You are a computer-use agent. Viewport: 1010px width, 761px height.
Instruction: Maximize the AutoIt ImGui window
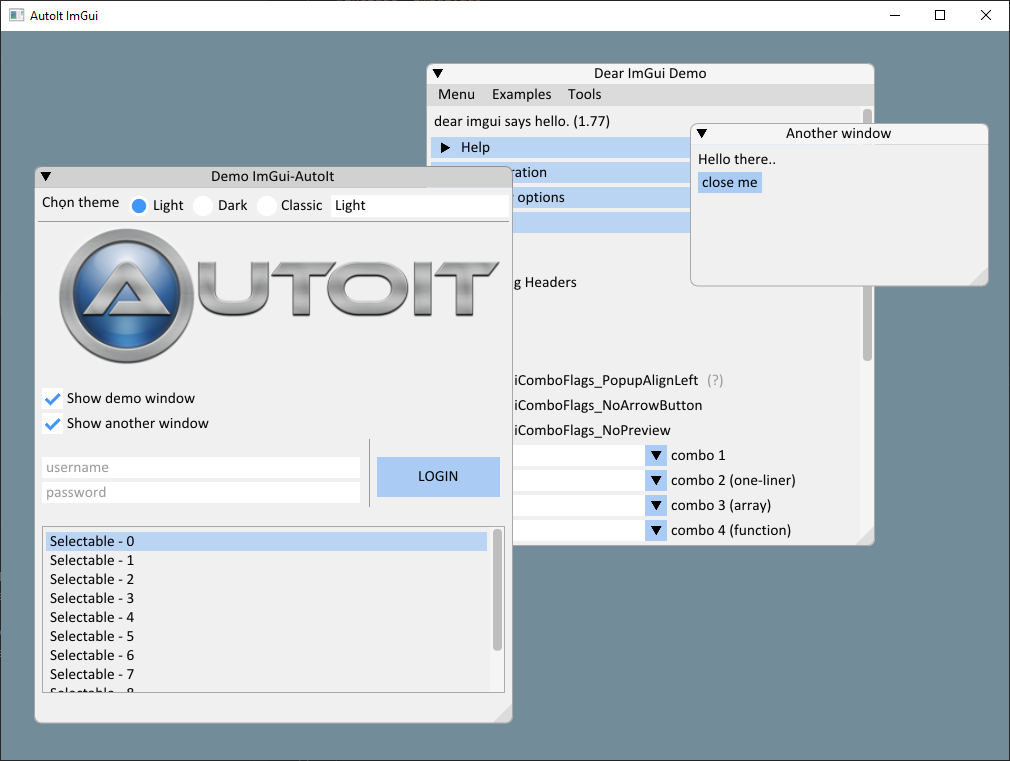click(x=940, y=15)
